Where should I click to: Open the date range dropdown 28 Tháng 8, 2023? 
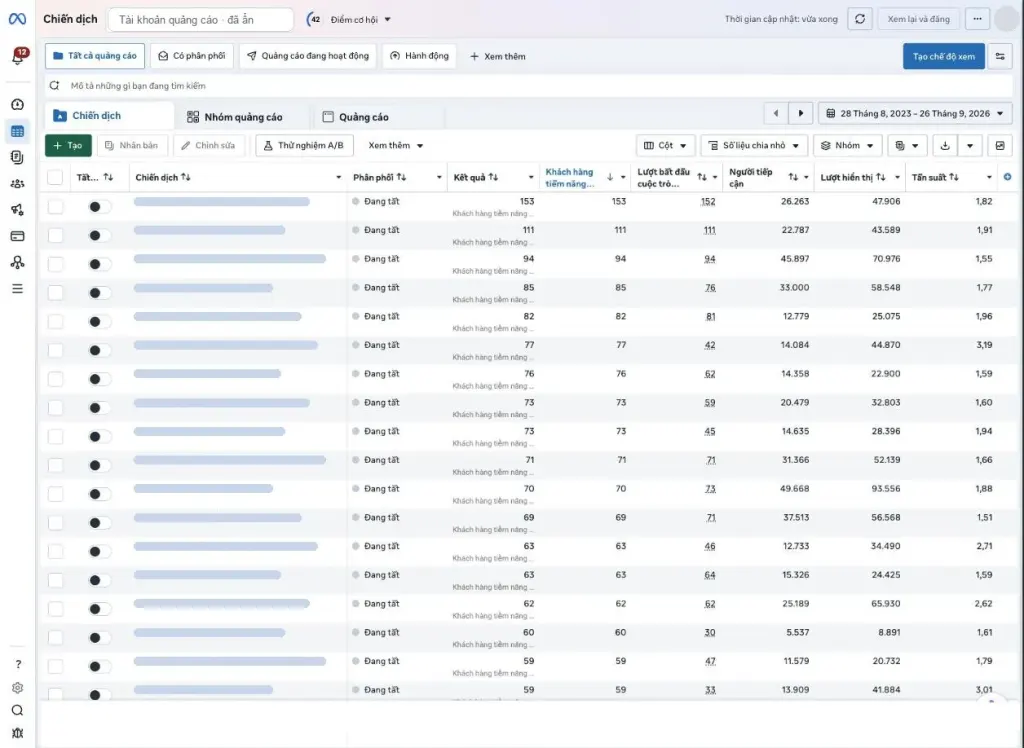click(x=915, y=113)
